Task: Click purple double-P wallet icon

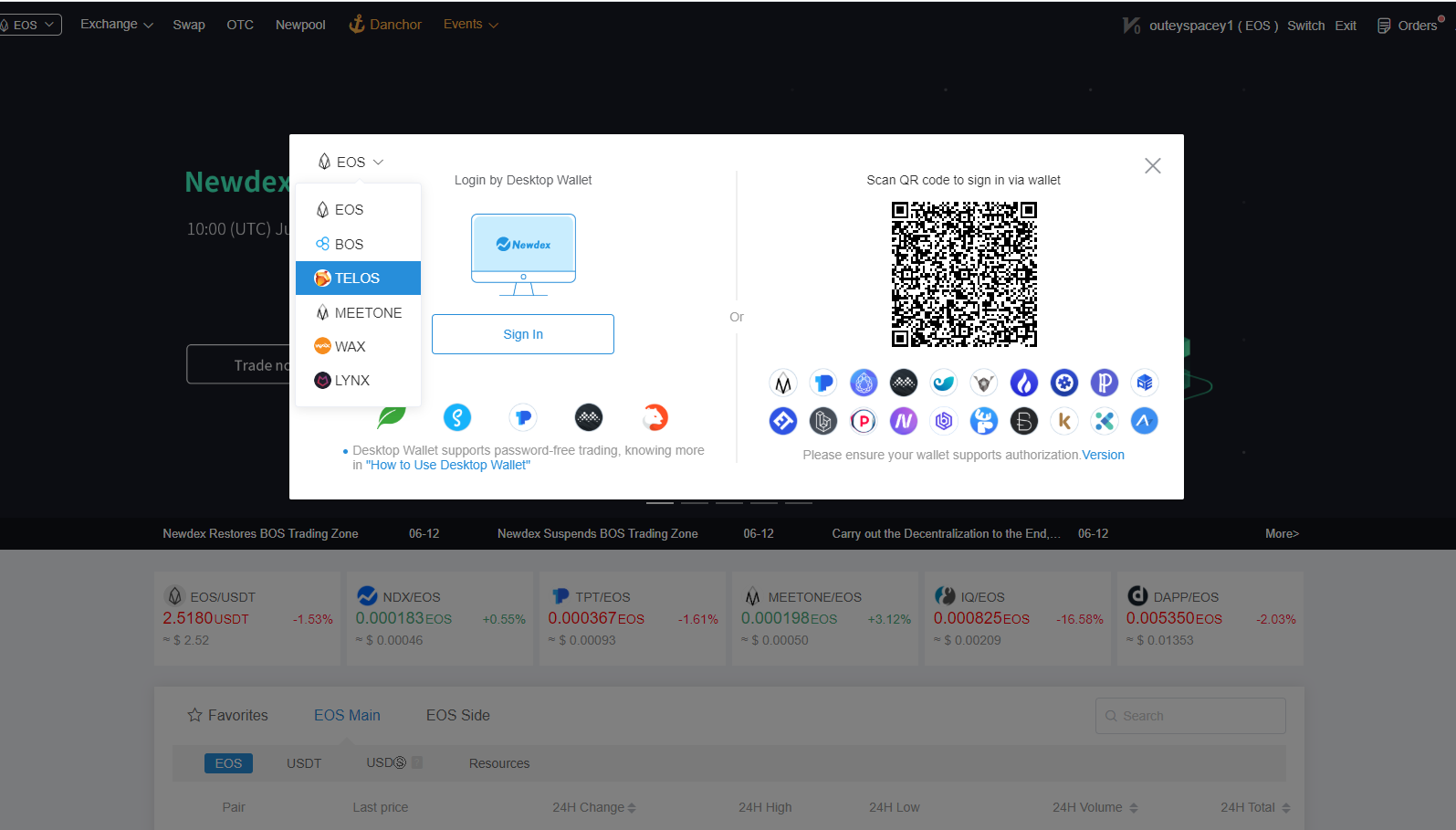Action: tap(1105, 383)
